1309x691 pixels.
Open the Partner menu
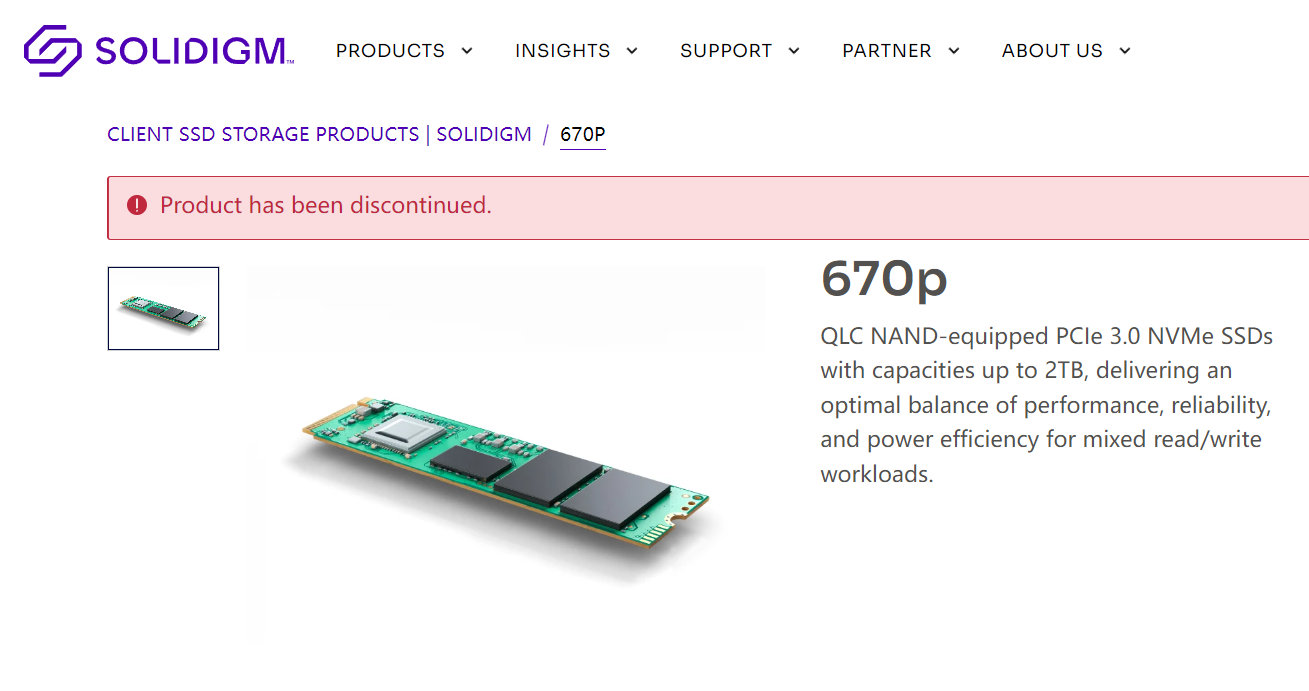(887, 51)
